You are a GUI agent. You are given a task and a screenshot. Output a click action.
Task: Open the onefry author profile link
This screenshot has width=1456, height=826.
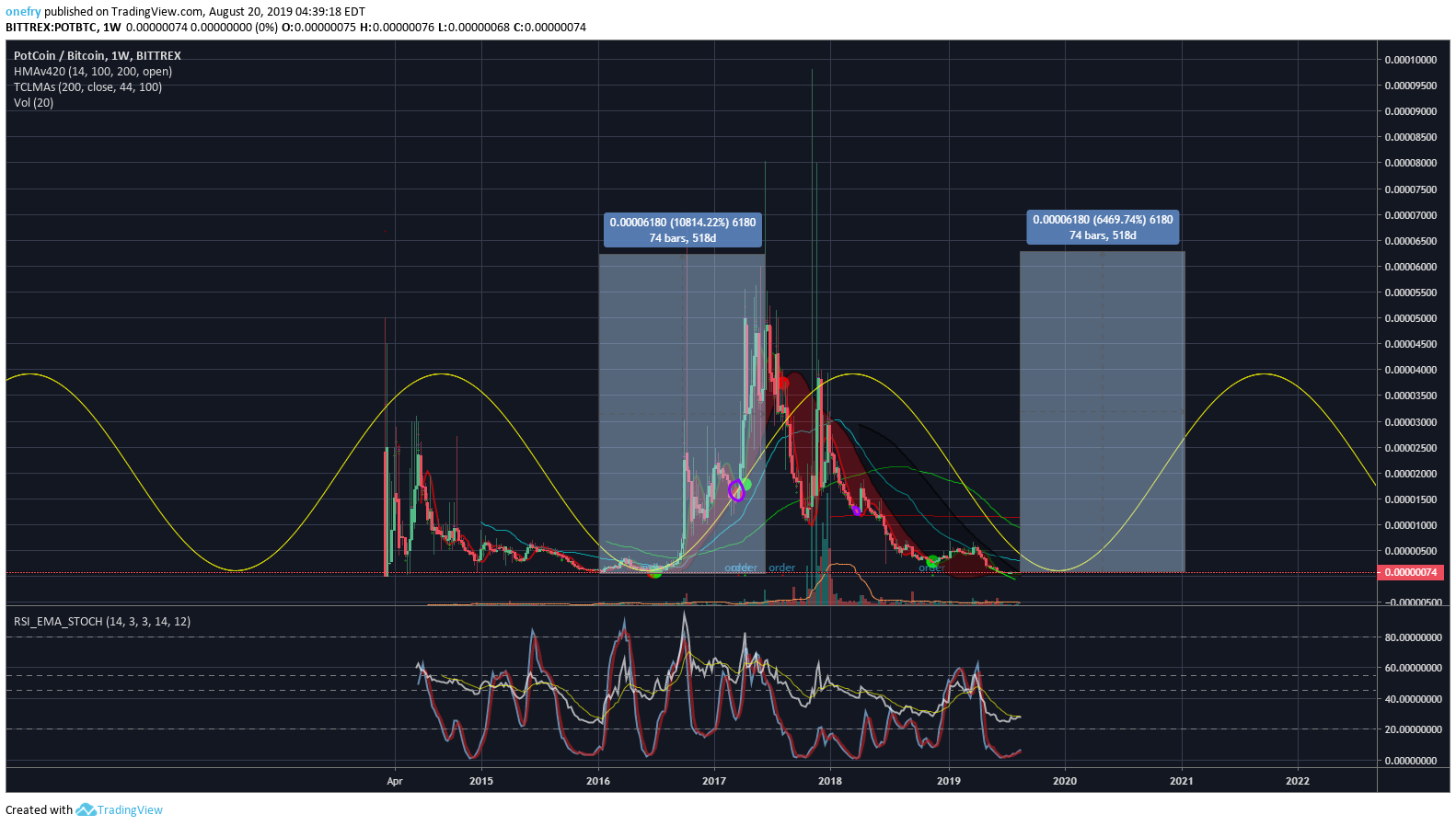(x=23, y=12)
